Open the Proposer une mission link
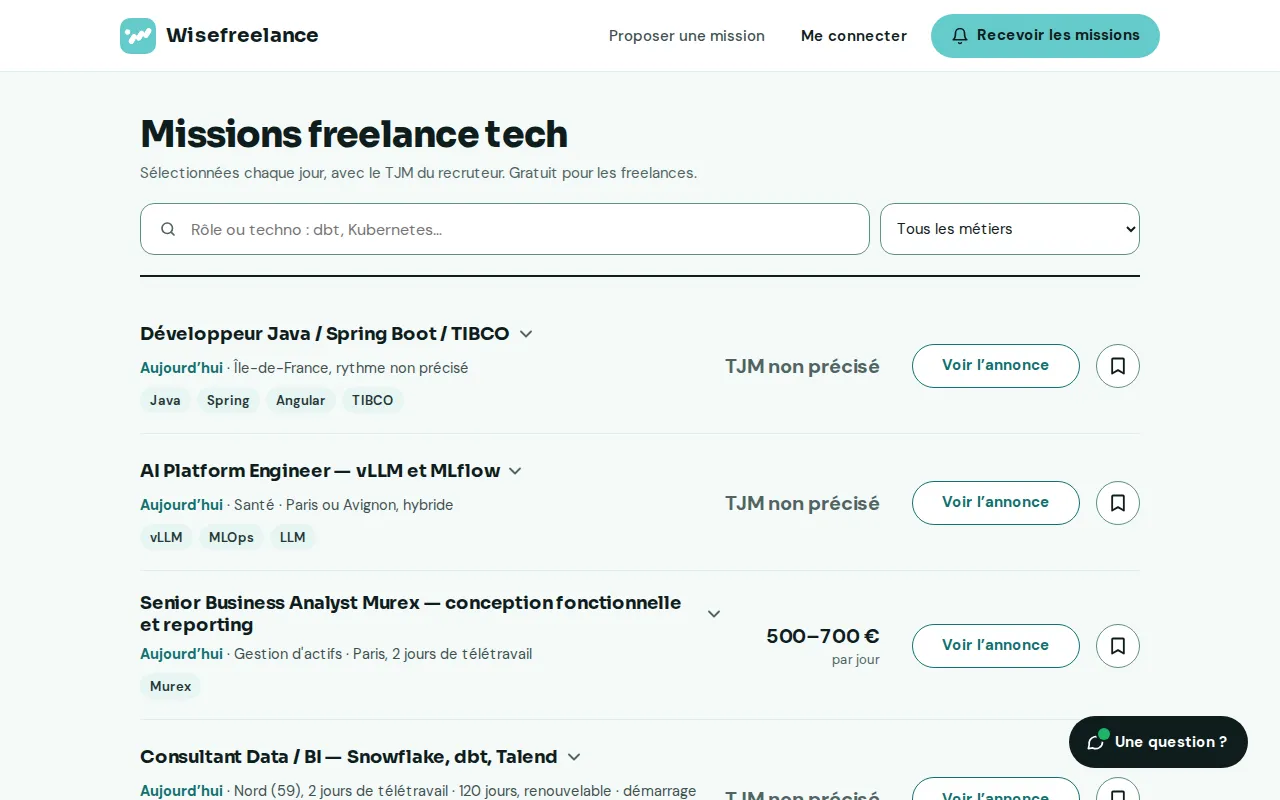1280x800 pixels. tap(687, 36)
